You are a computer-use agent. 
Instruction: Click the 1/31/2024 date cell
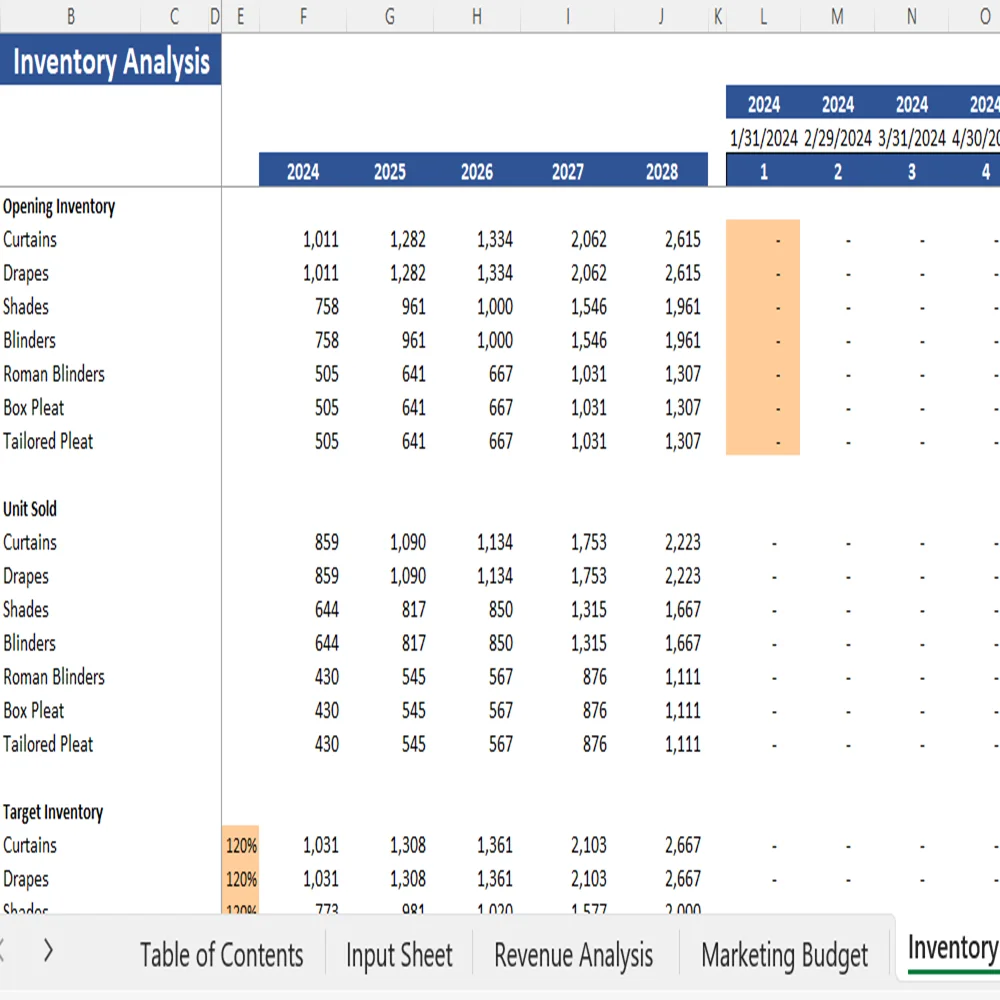762,138
